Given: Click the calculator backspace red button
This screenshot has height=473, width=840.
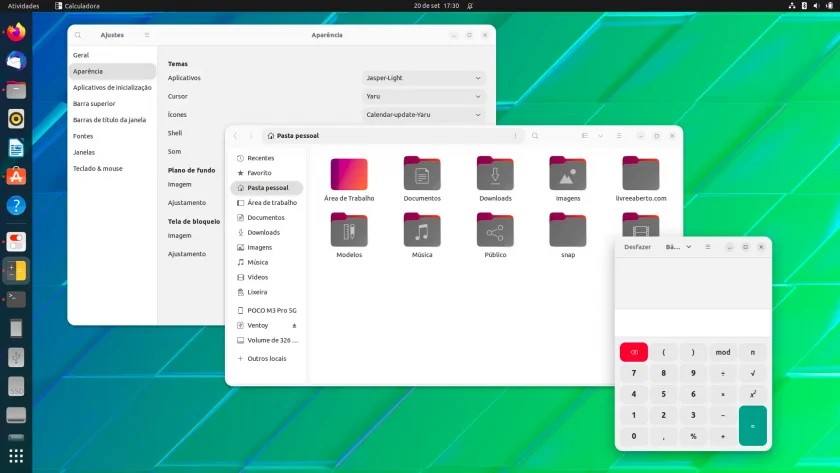Looking at the screenshot, I should (634, 352).
